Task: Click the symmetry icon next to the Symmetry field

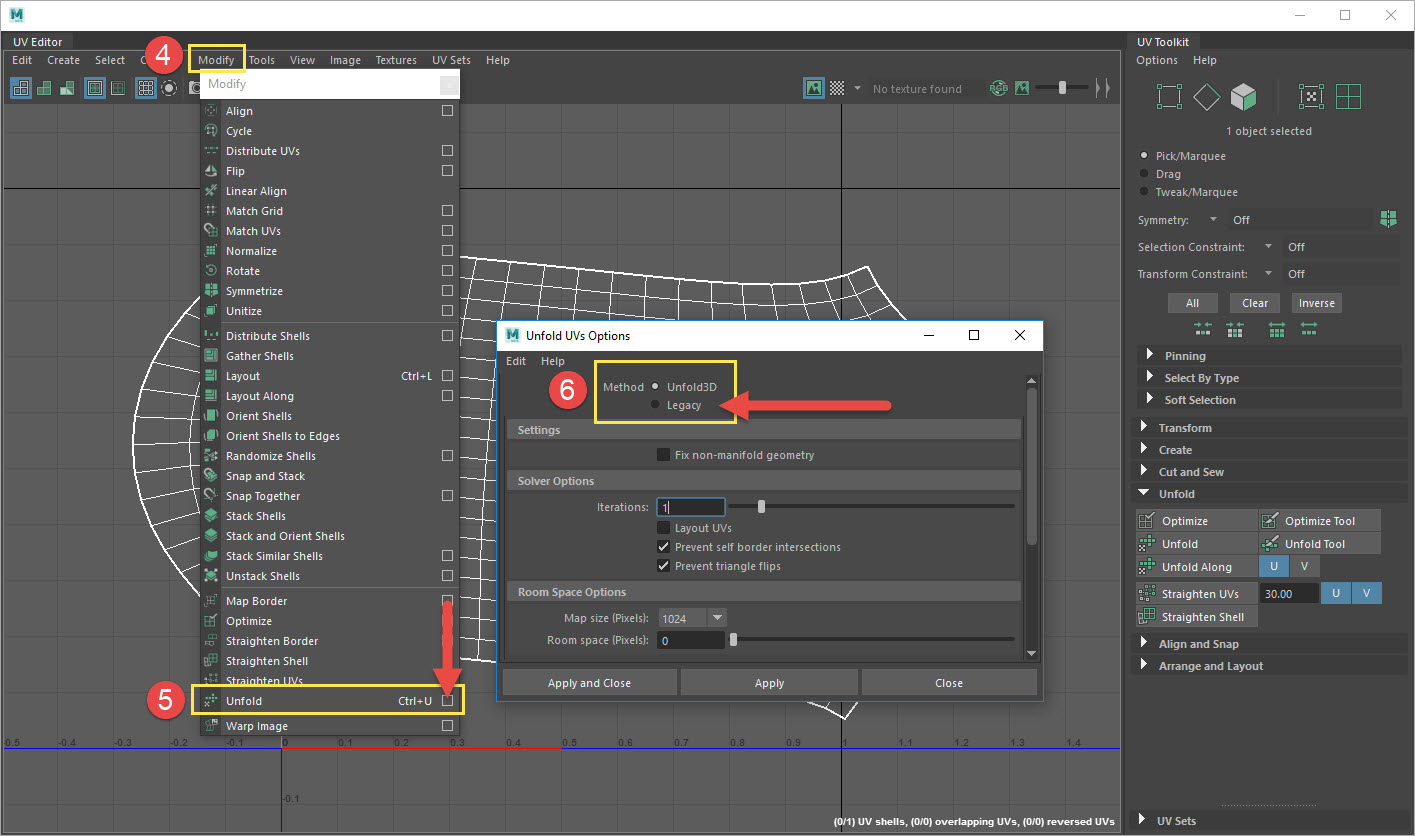Action: pyautogui.click(x=1387, y=219)
